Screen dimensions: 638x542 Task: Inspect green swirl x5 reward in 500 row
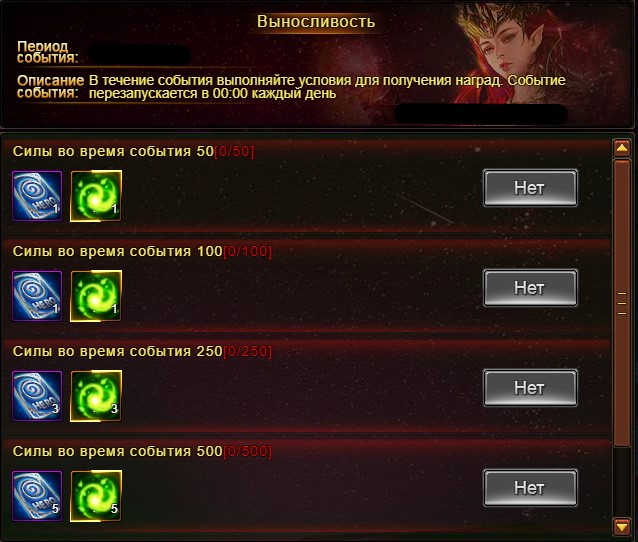click(96, 496)
